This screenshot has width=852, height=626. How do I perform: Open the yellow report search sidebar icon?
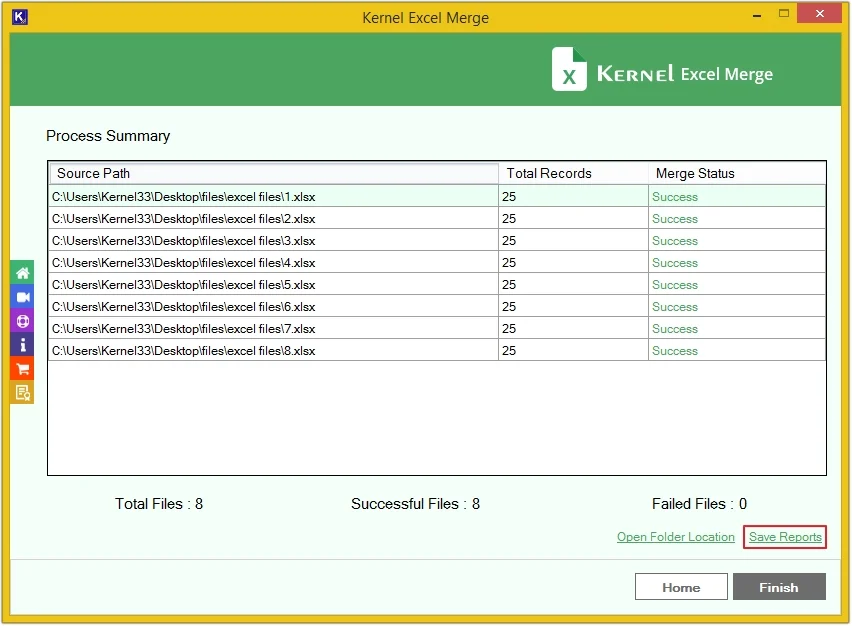(x=22, y=392)
